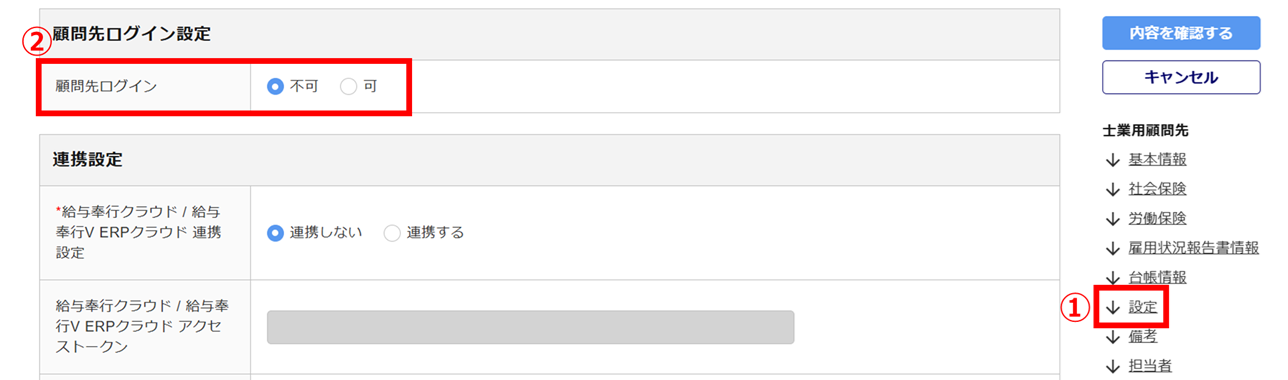Click the down arrow next to 備考
Screen dimensions: 1288x380
pyautogui.click(x=1112, y=337)
